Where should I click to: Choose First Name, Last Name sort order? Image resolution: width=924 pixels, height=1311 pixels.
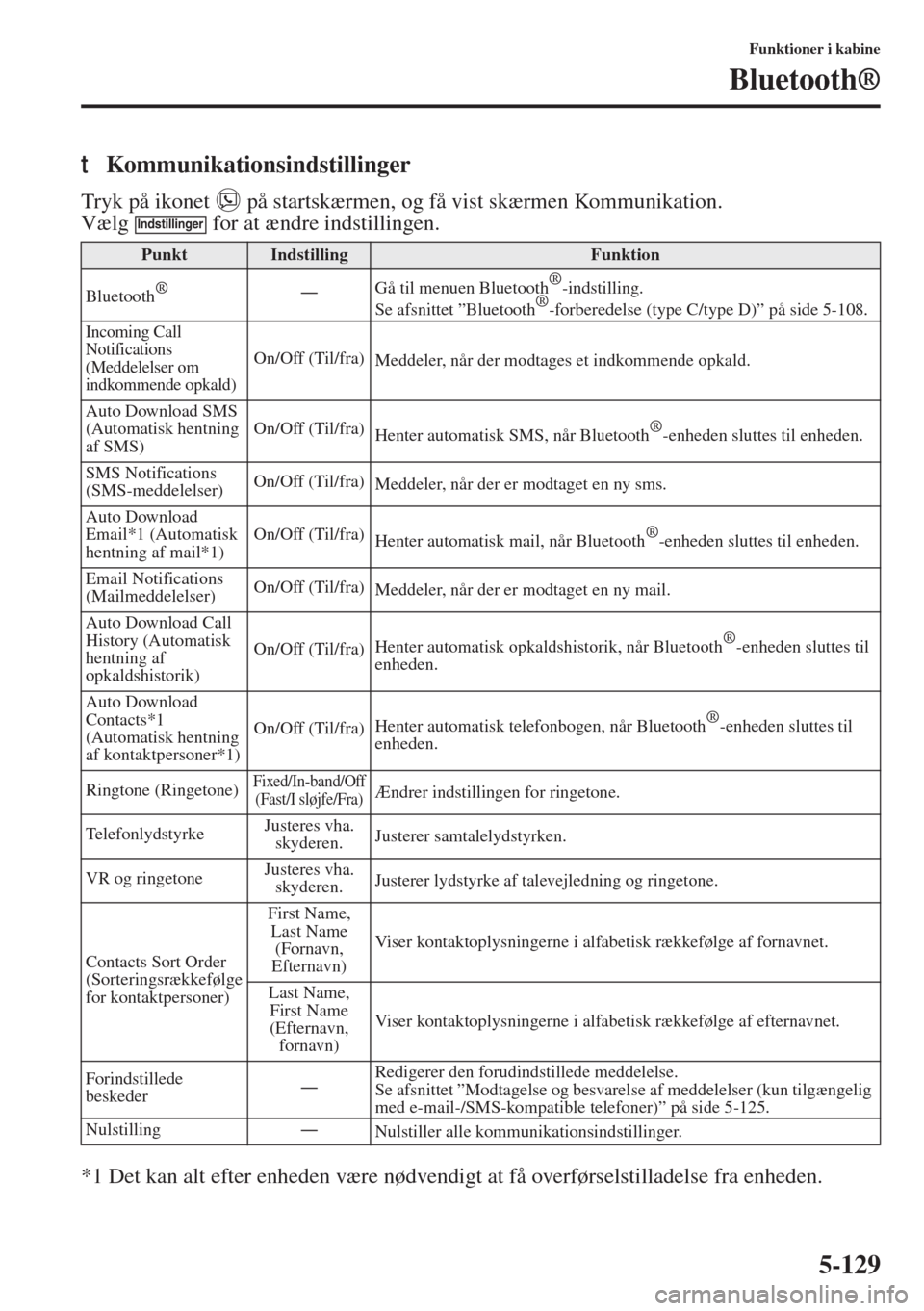click(309, 939)
